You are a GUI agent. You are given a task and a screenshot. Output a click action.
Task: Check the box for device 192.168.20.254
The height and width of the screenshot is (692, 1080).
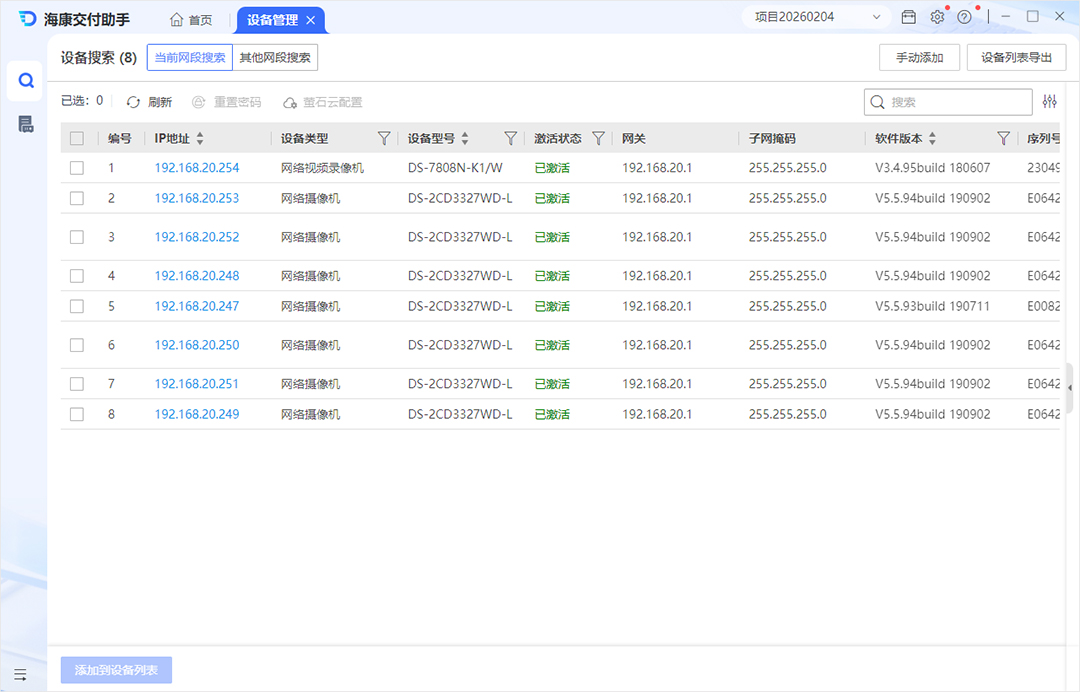pyautogui.click(x=77, y=168)
